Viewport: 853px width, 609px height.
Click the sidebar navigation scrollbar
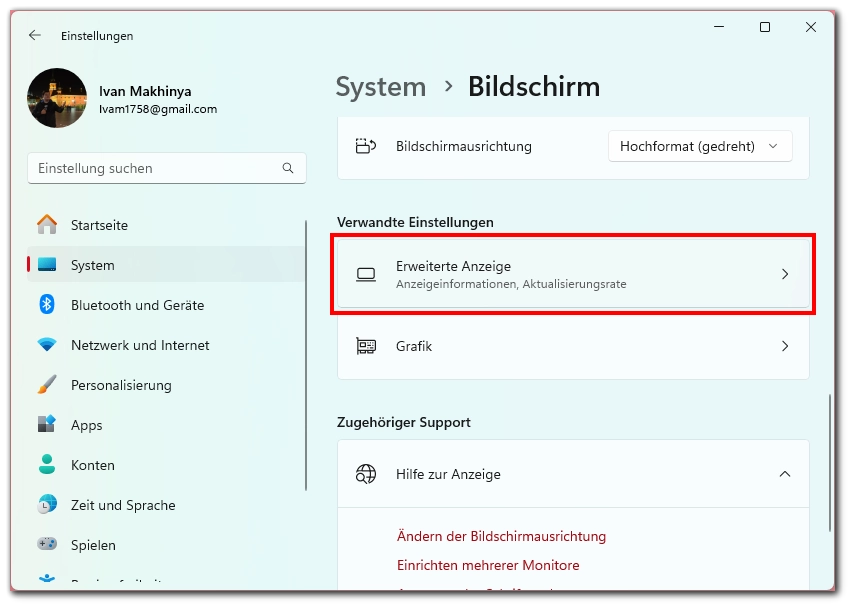coord(306,355)
